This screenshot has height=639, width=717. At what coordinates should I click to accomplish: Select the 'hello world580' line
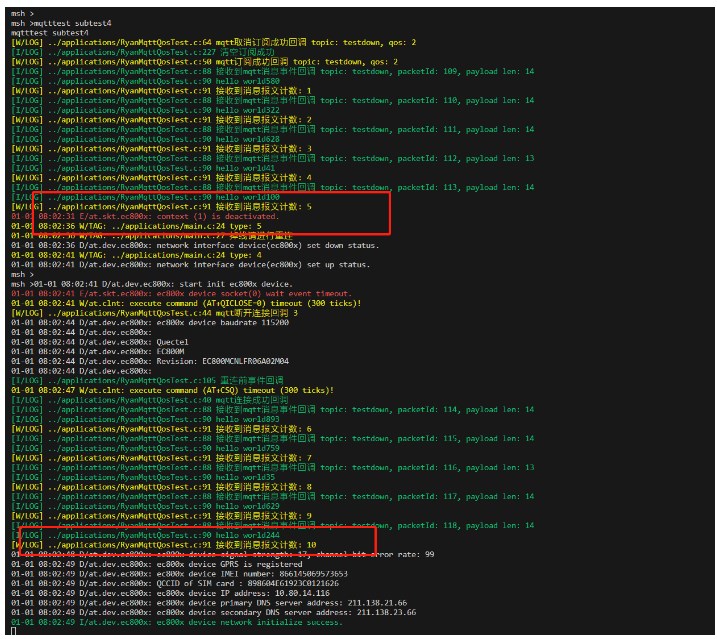pos(145,81)
